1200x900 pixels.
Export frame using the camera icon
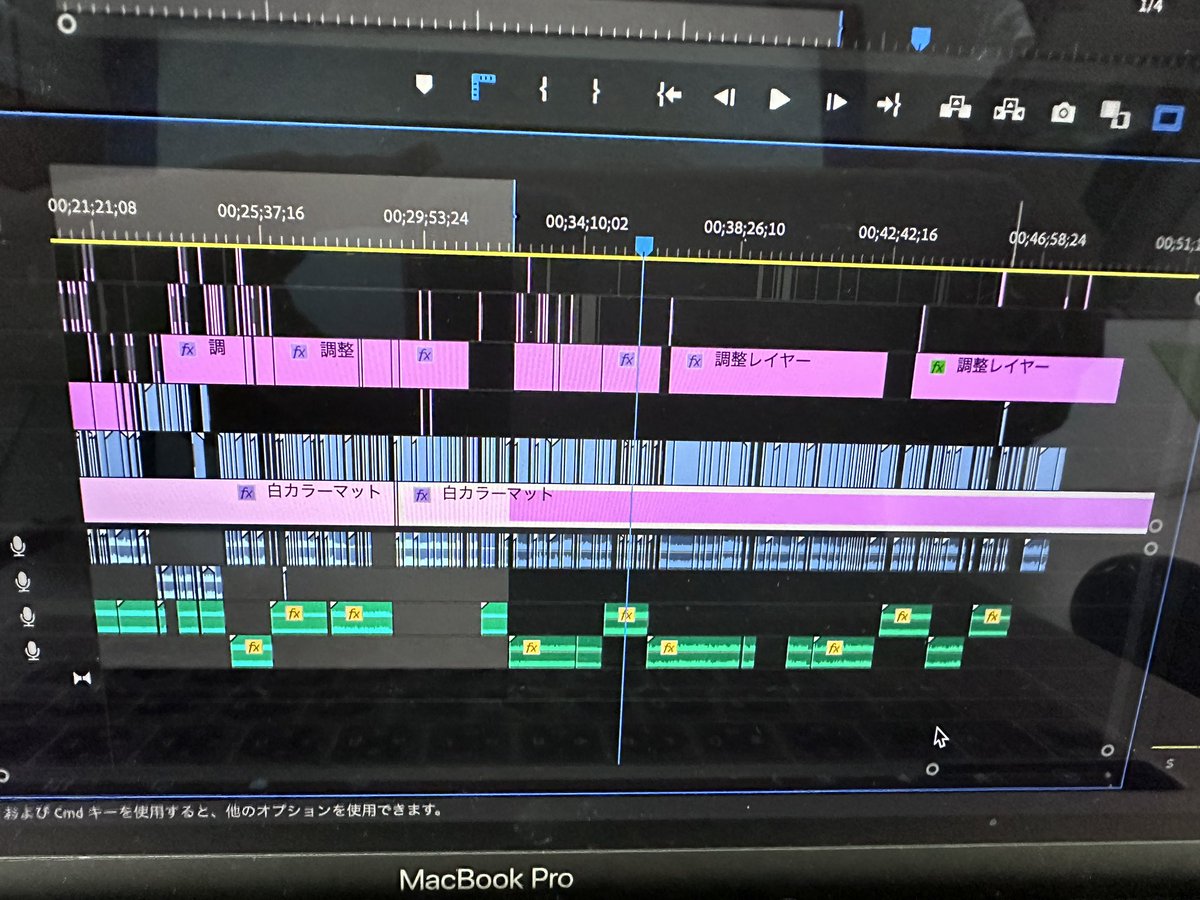(1062, 113)
